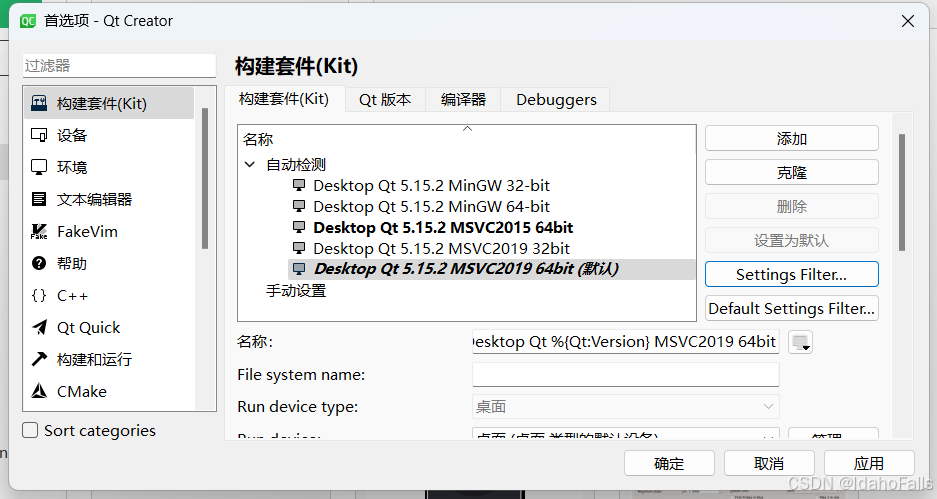Click the 添加 button
Viewport: 937px width, 499px height.
792,139
